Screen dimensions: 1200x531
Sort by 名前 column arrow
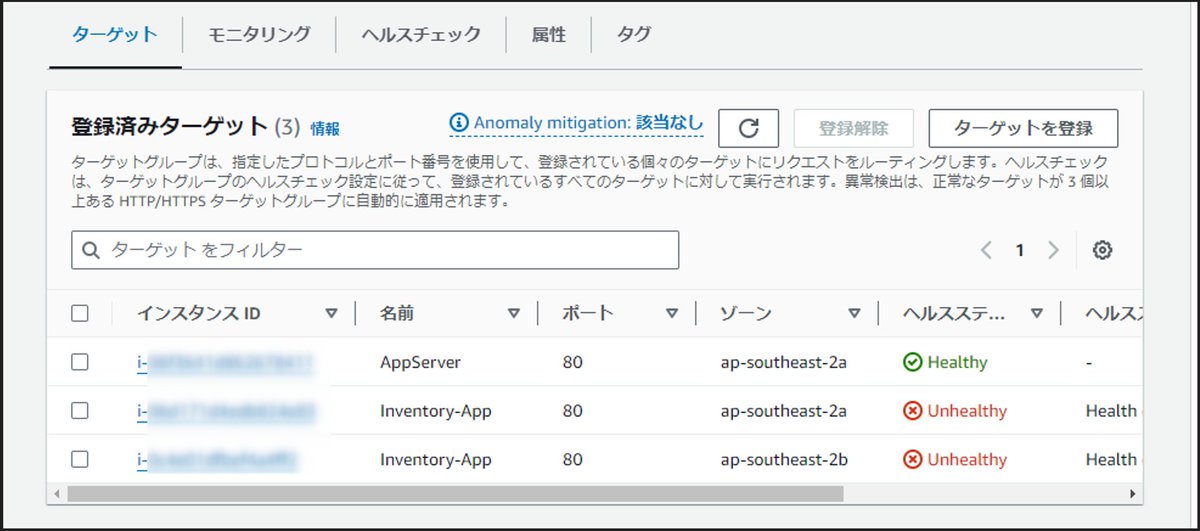[x=514, y=313]
